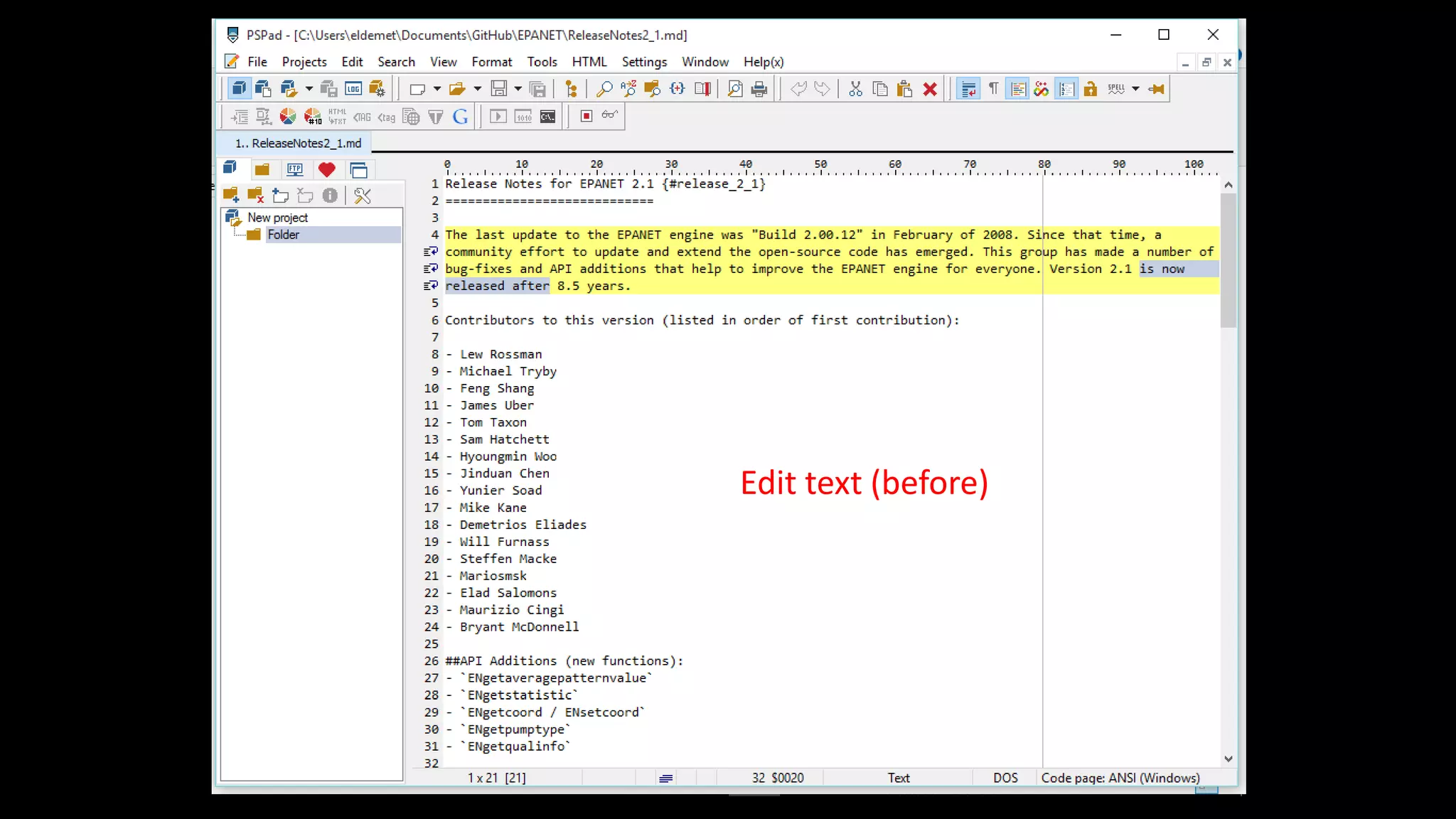The image size is (1456, 819).
Task: Click the vertical scrollbar thumb
Action: pos(1228,260)
